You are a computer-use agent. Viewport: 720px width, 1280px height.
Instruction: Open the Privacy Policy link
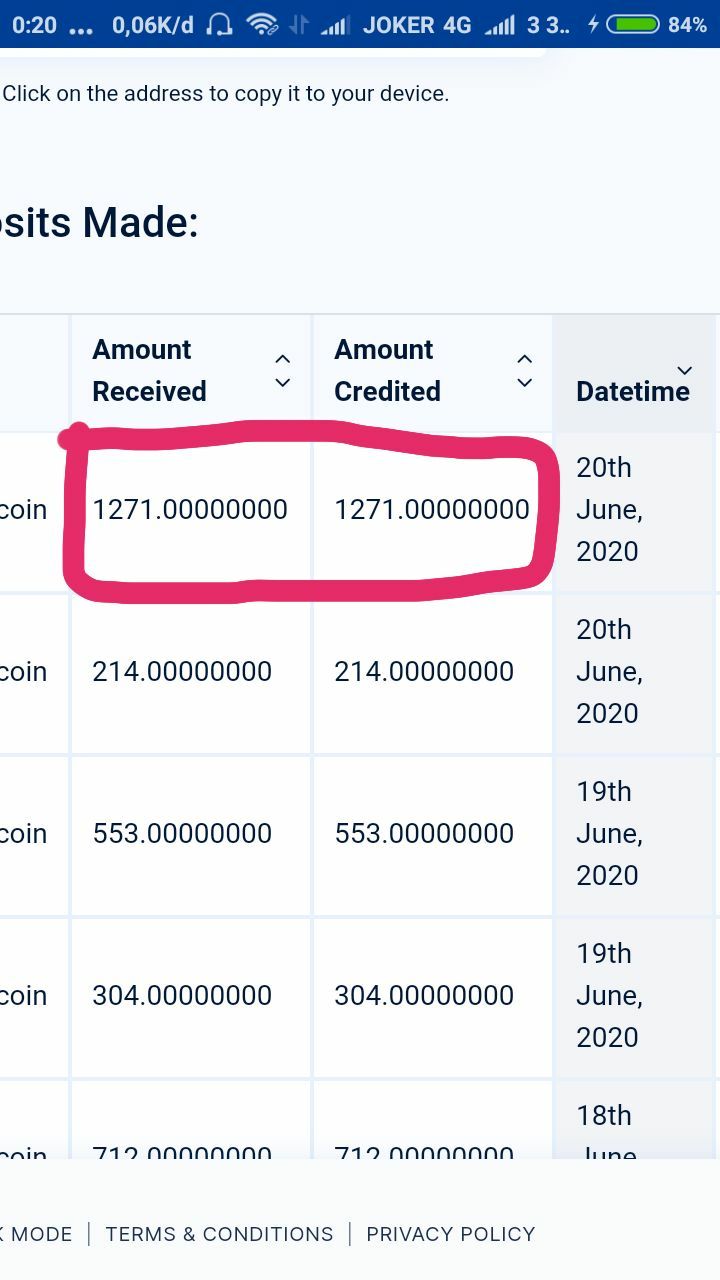(x=451, y=1234)
